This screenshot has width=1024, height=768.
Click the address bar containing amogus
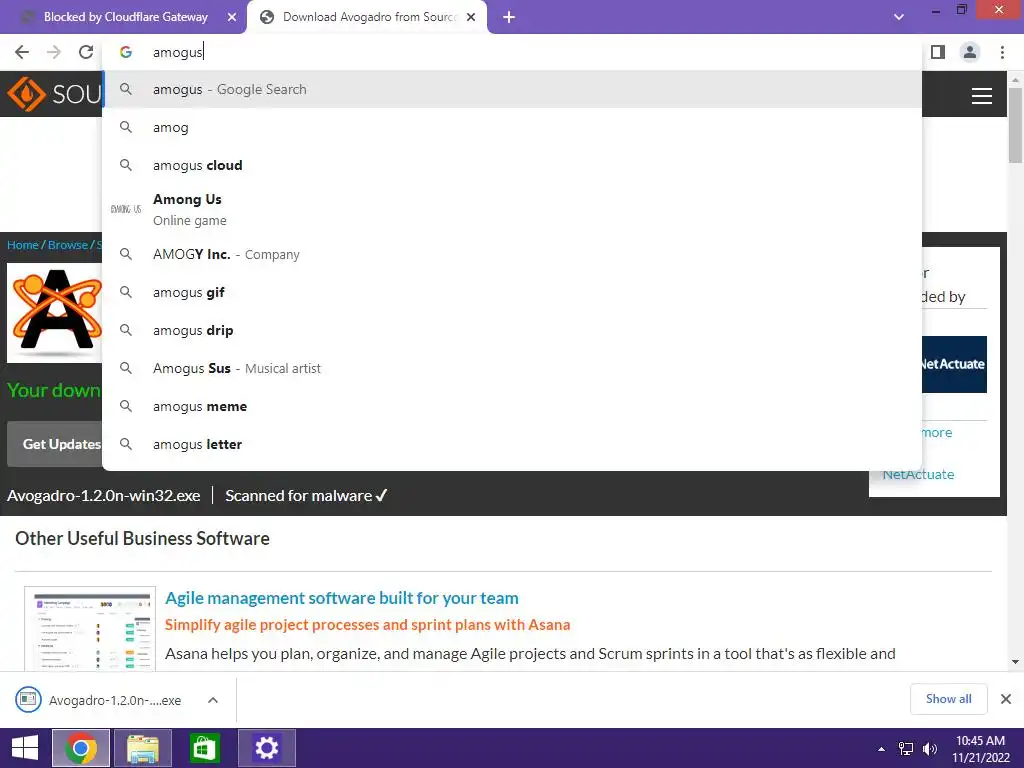[x=513, y=52]
